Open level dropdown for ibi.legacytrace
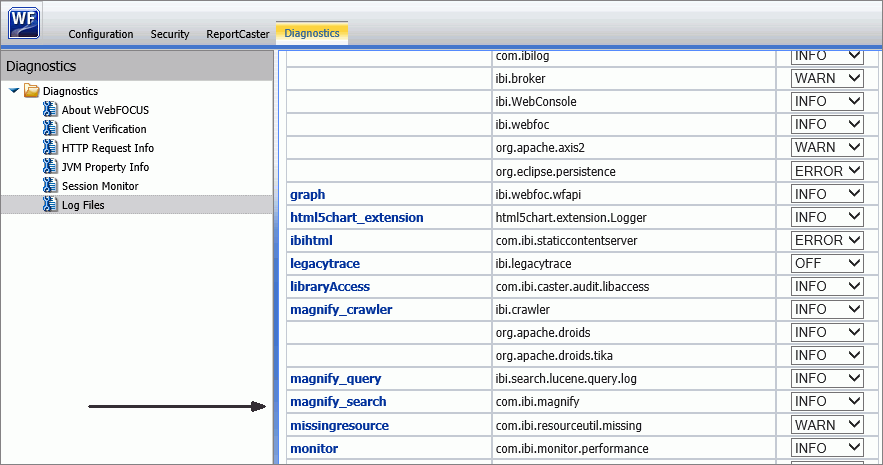The height and width of the screenshot is (465, 883). pyautogui.click(x=827, y=263)
